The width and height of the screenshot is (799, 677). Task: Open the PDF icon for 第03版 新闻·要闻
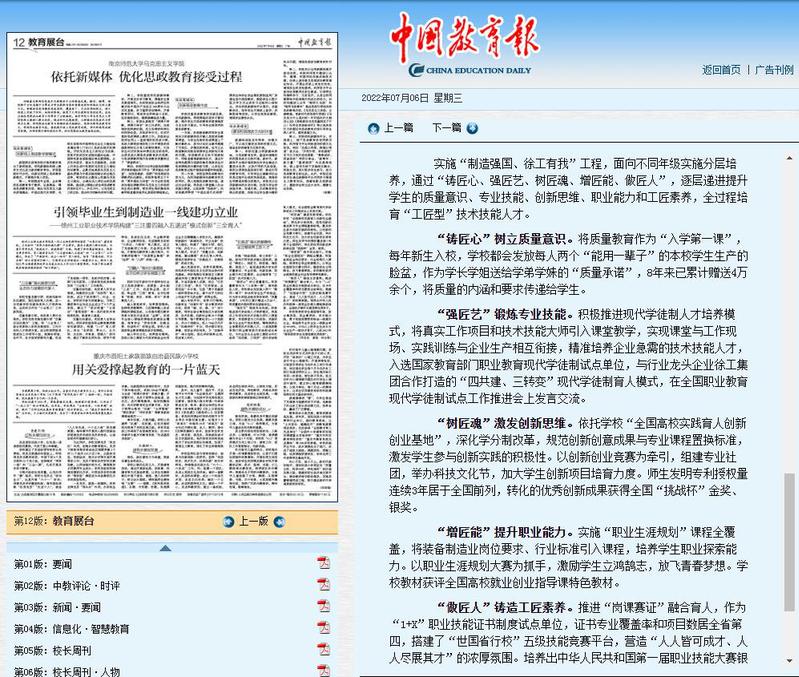[323, 608]
